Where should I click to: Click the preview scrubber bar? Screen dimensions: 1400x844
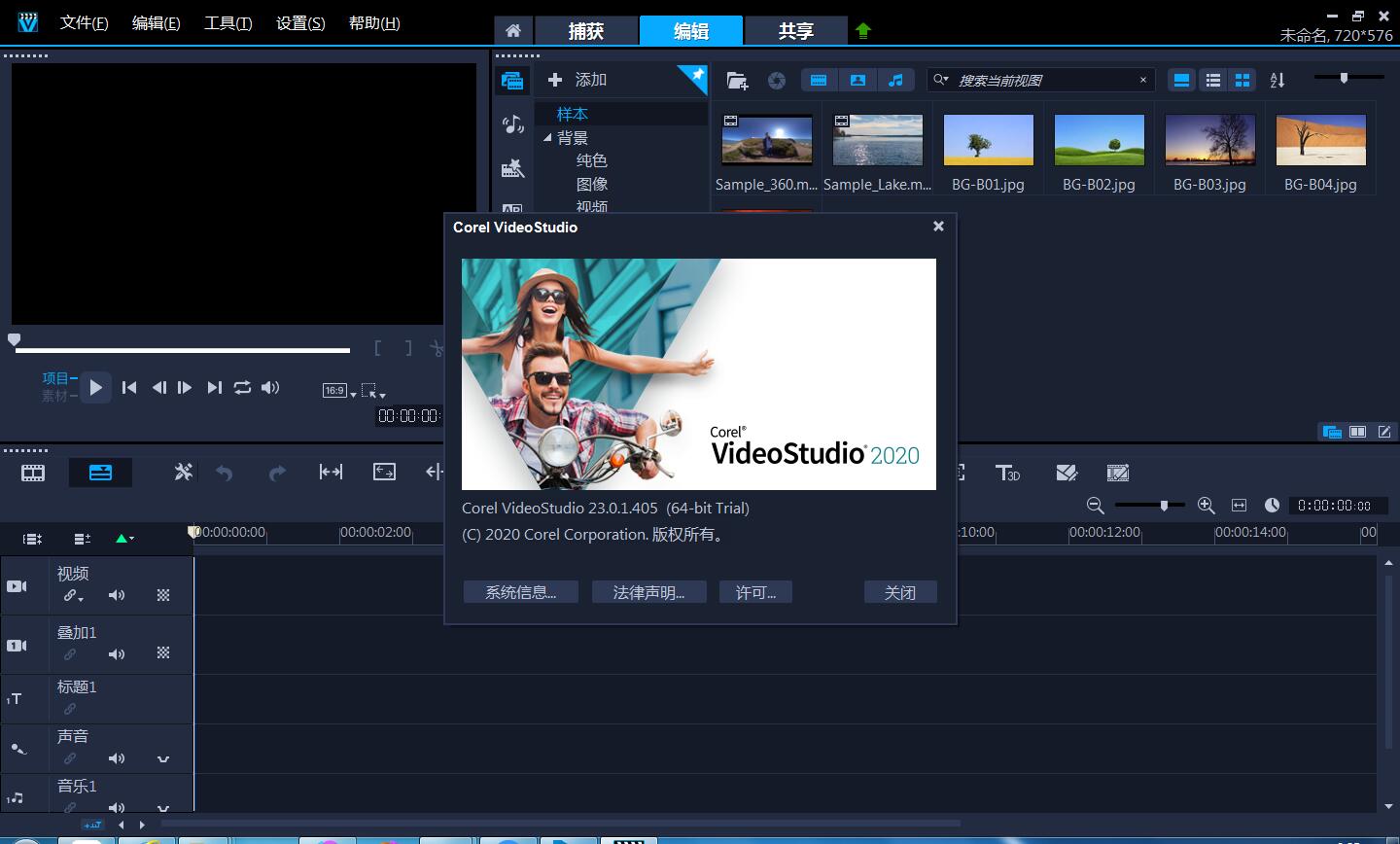(183, 350)
